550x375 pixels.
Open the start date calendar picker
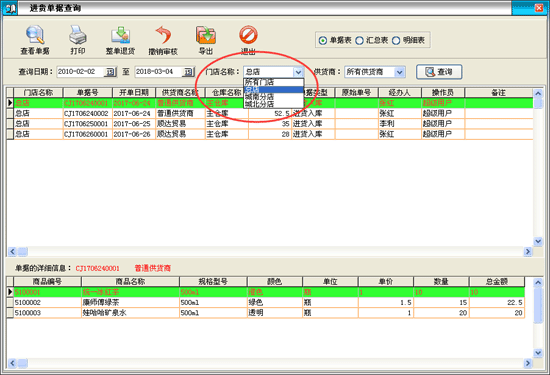coord(110,72)
